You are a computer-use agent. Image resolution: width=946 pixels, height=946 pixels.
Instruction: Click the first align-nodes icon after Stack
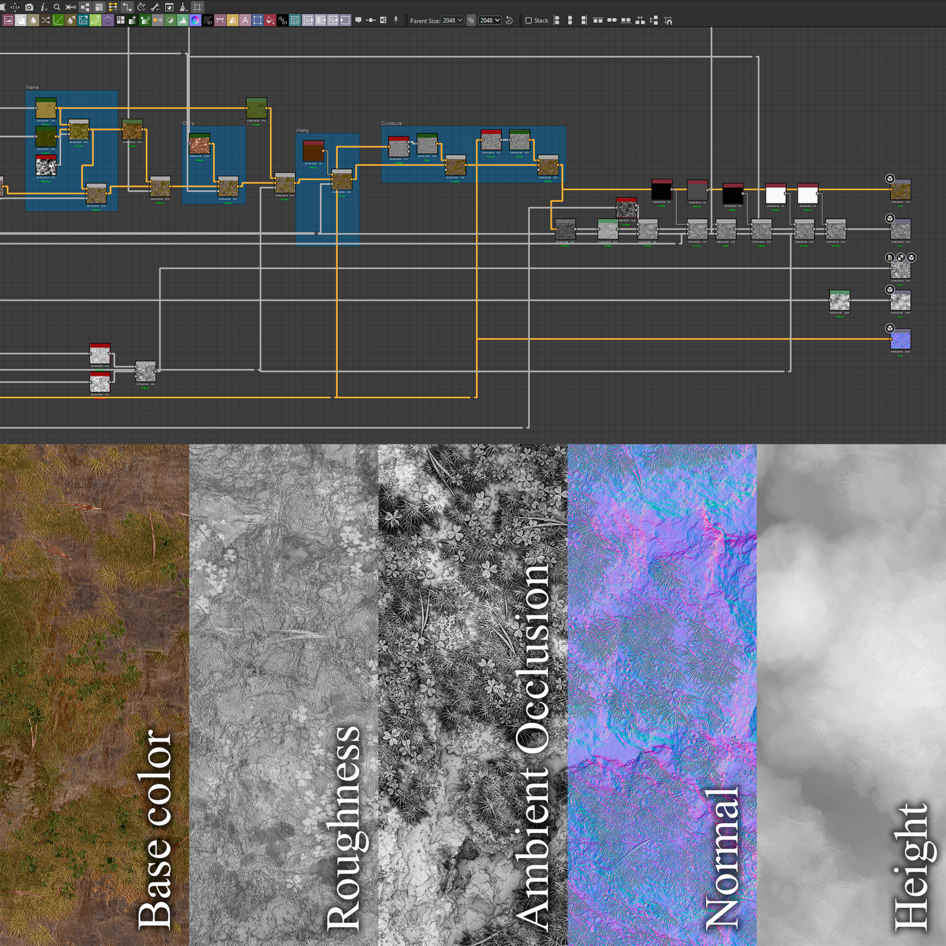tap(556, 20)
